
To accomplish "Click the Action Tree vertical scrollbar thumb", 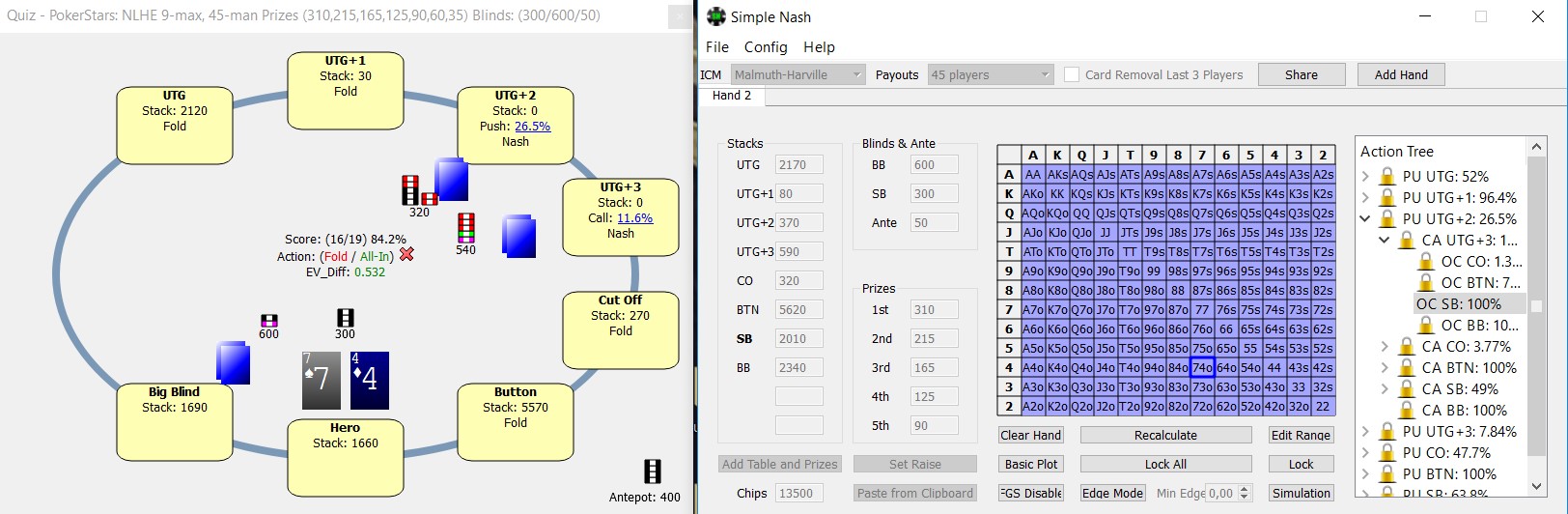I will coord(1536,306).
